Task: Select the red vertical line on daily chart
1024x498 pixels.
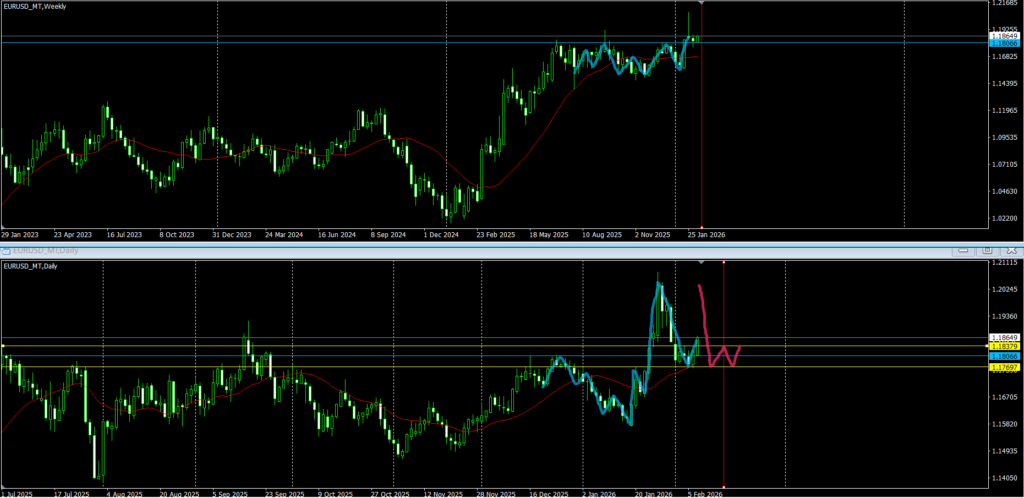Action: coord(723,420)
